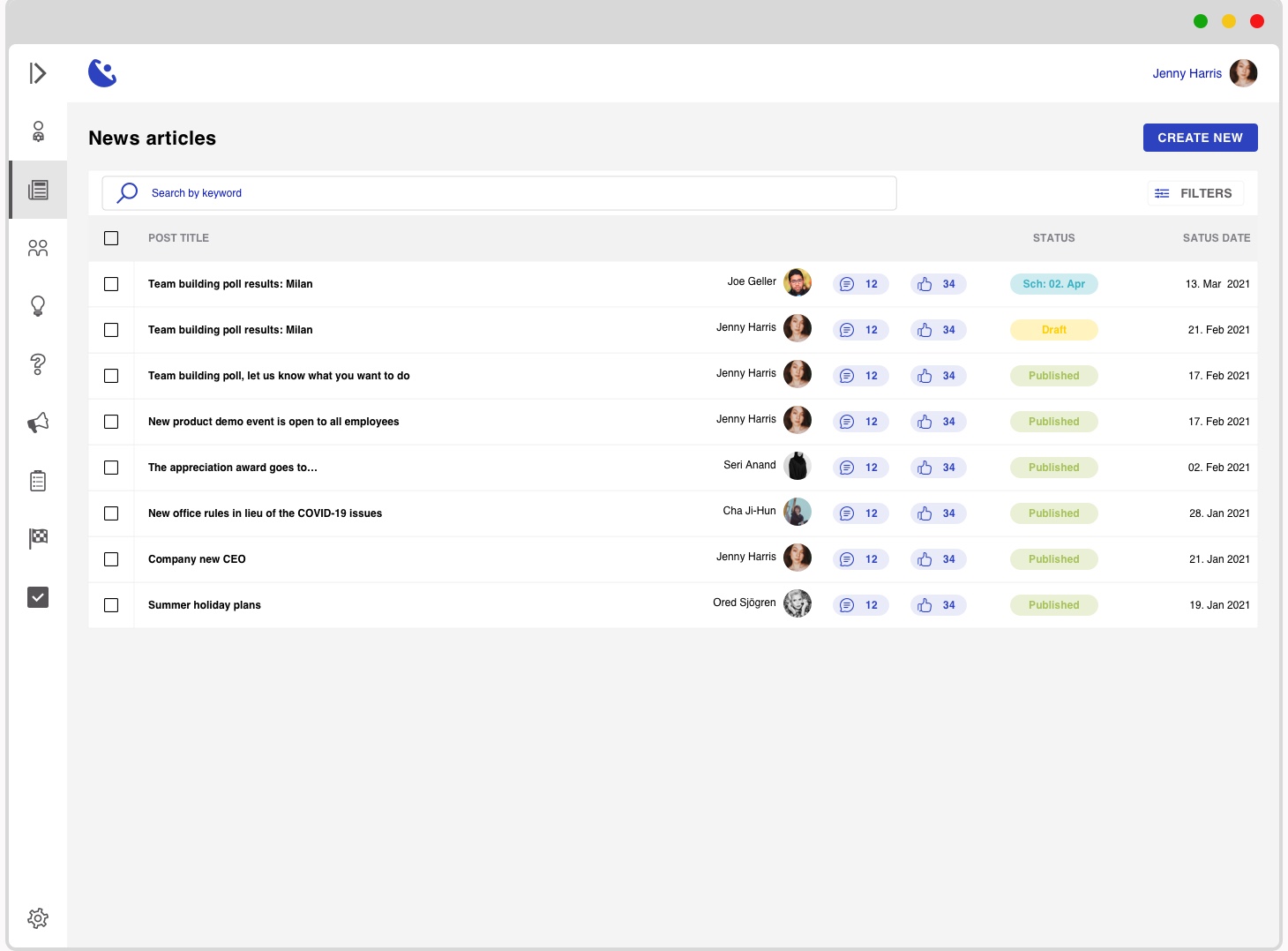Click the checkered flag icon
1288x951 pixels.
[38, 538]
